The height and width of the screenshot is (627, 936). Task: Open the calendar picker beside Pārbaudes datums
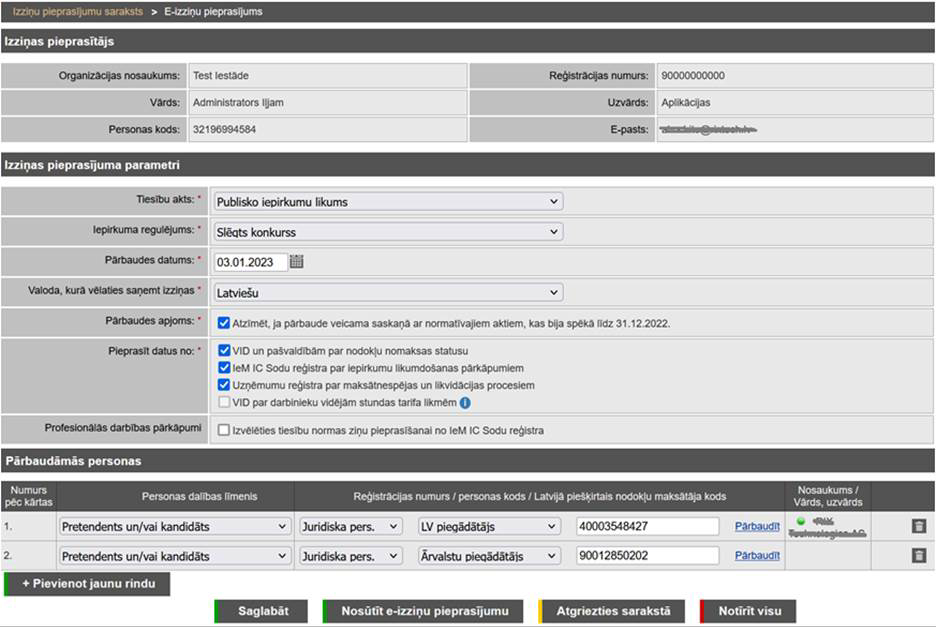[296, 262]
